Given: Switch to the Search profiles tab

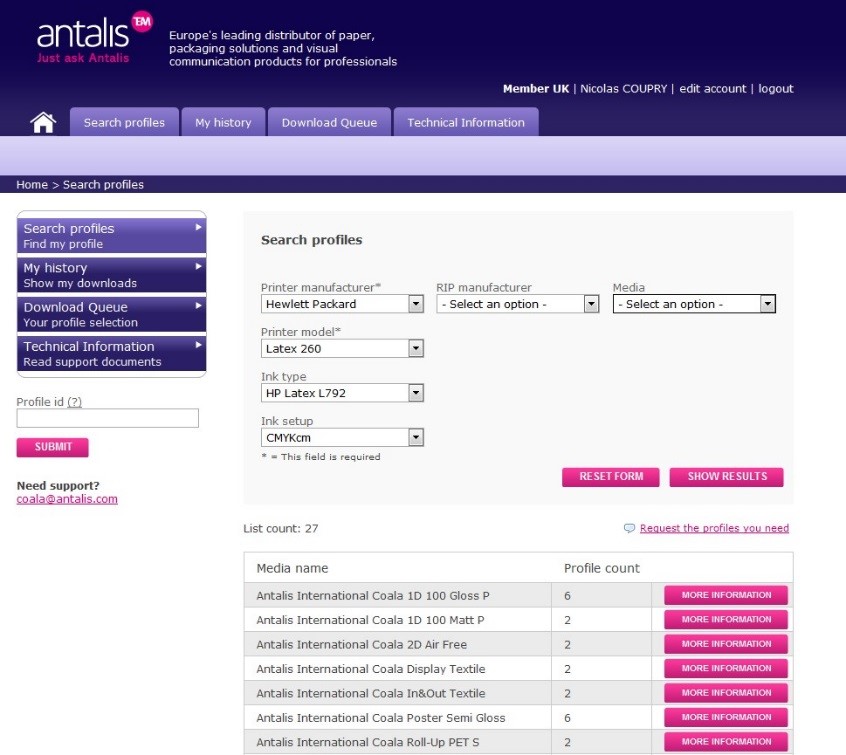Looking at the screenshot, I should point(124,123).
